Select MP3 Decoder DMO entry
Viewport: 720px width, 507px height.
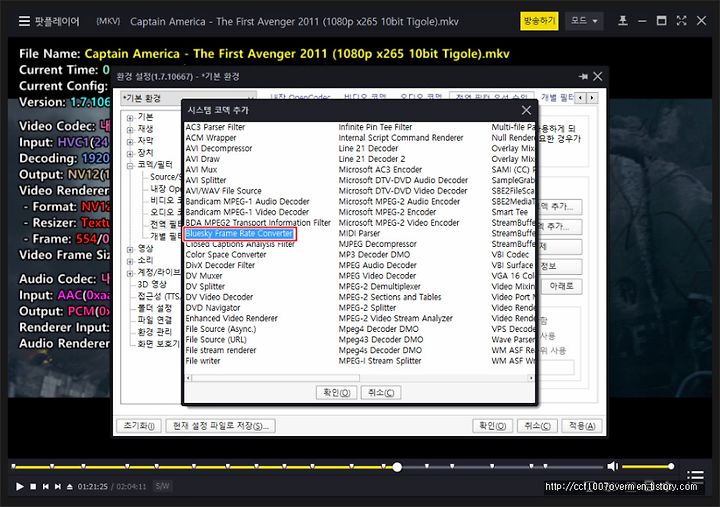coord(374,254)
